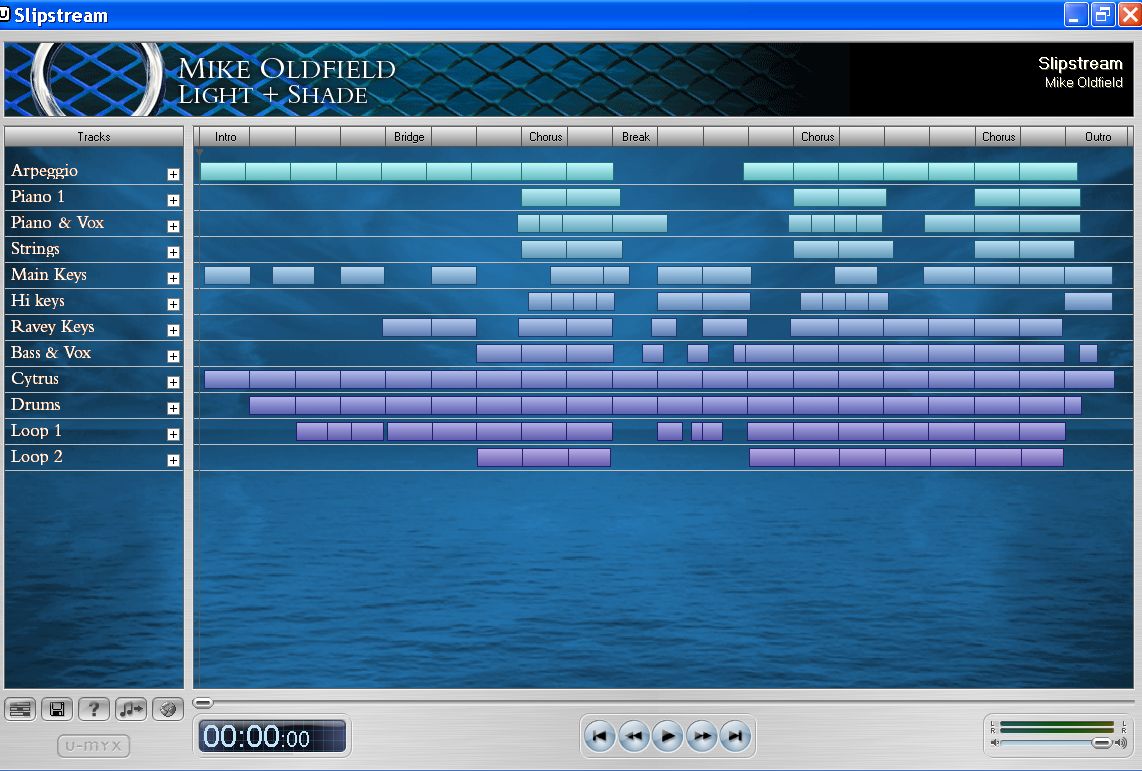Expand the Ravey Keys track
Image resolution: width=1142 pixels, height=771 pixels.
click(x=173, y=331)
